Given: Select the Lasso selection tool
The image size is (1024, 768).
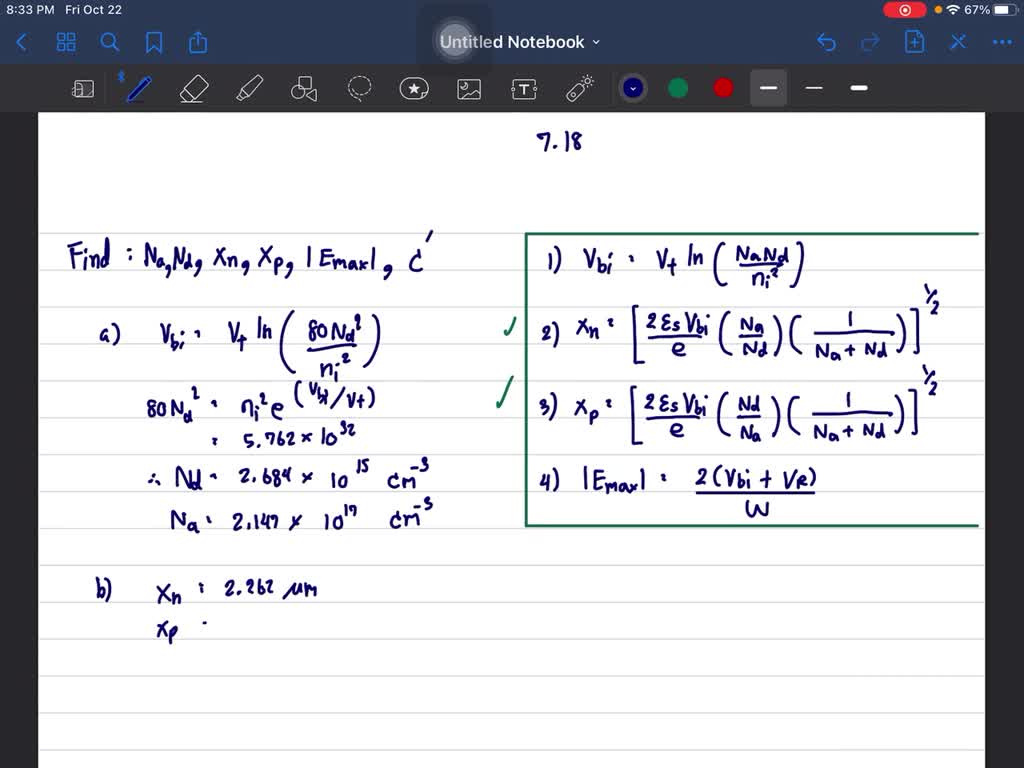Looking at the screenshot, I should point(358,88).
